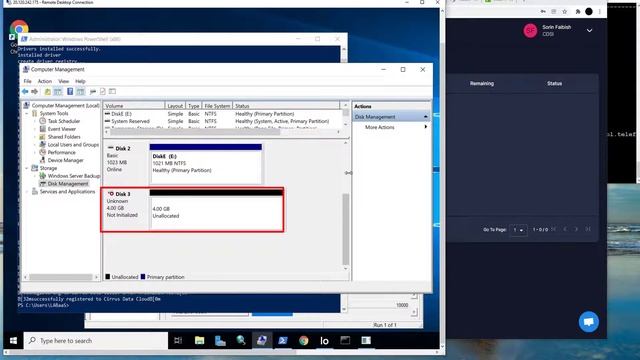640x360 pixels.
Task: Click the SF avatar in browser
Action: [x=530, y=31]
